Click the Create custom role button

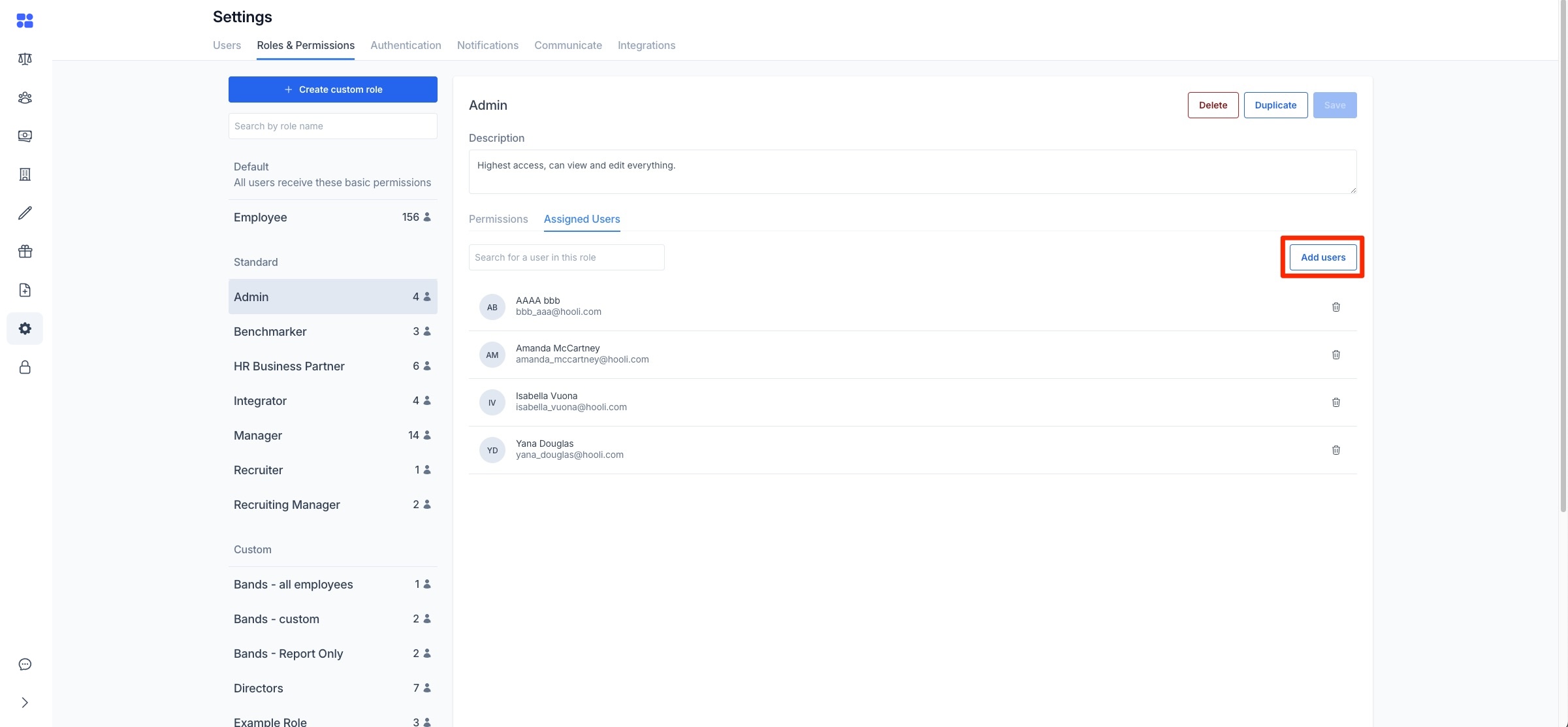332,89
